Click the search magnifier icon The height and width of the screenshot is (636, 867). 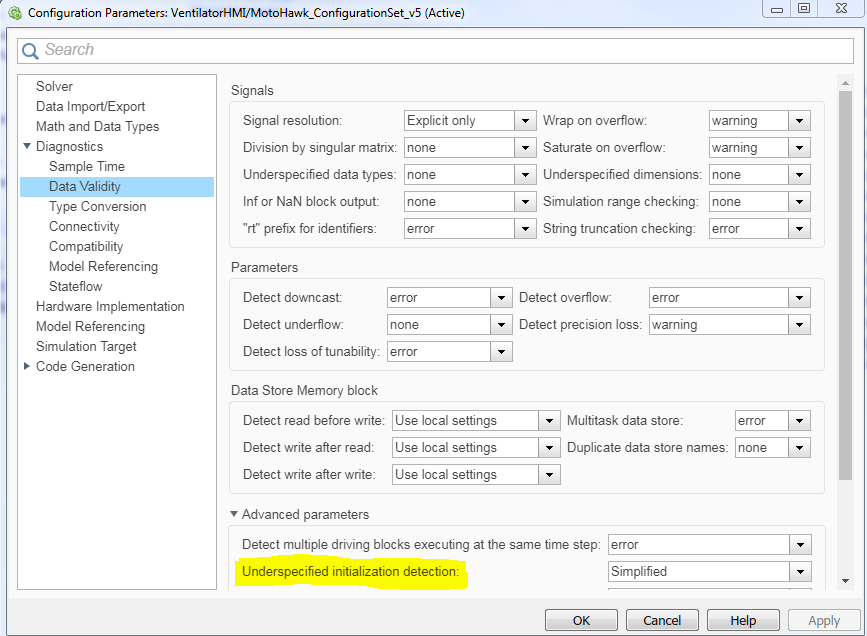pos(30,51)
